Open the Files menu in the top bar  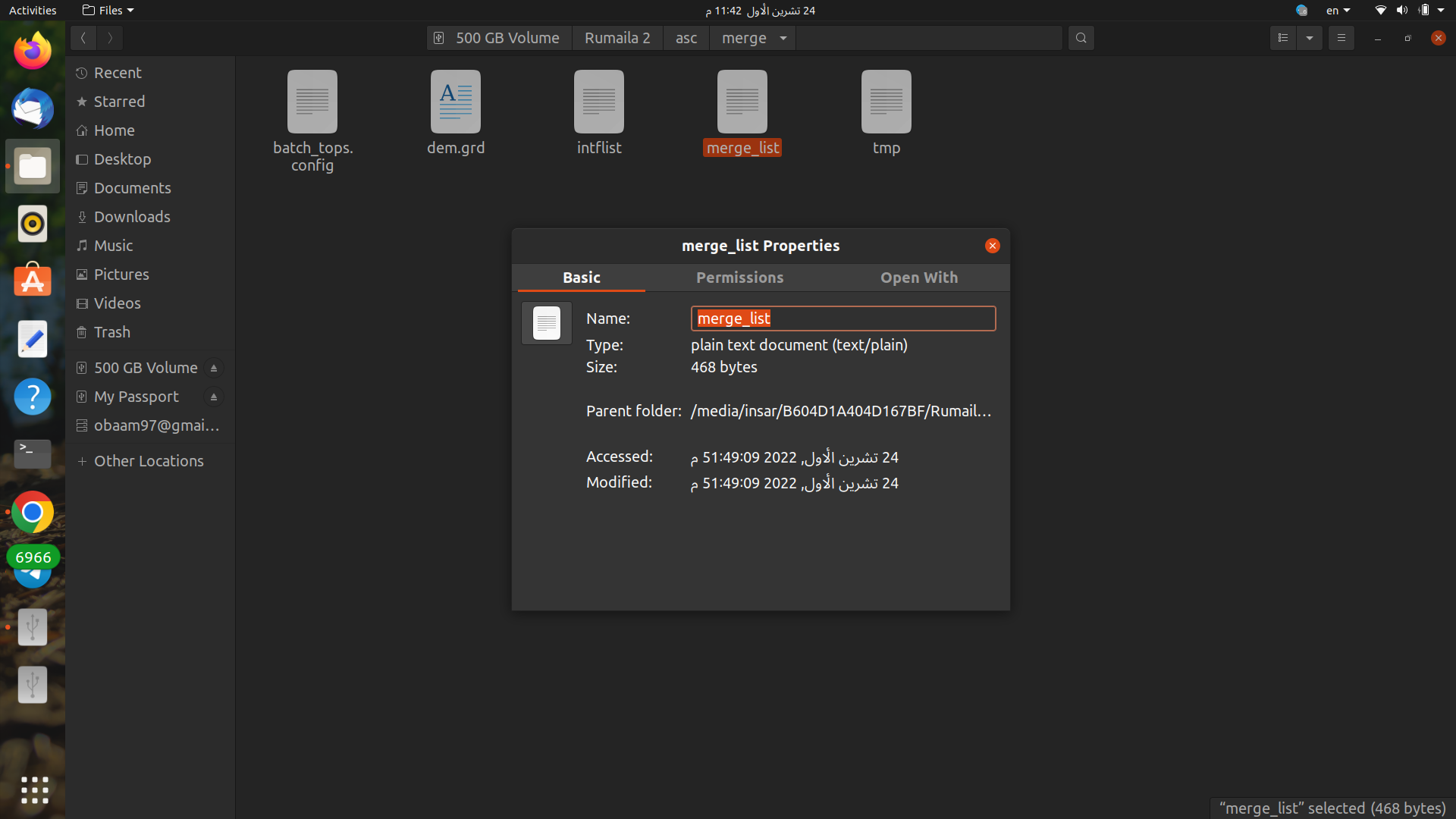point(107,10)
